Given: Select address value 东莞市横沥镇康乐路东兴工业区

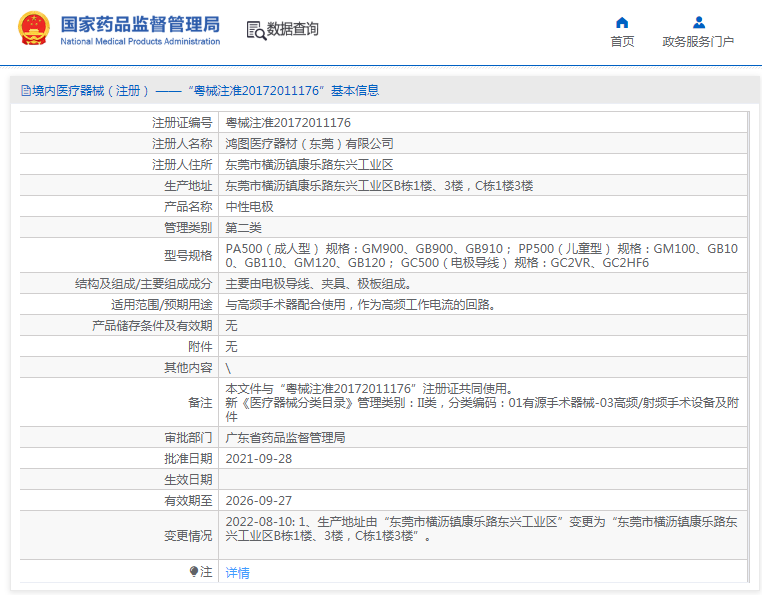Looking at the screenshot, I should pyautogui.click(x=309, y=164).
